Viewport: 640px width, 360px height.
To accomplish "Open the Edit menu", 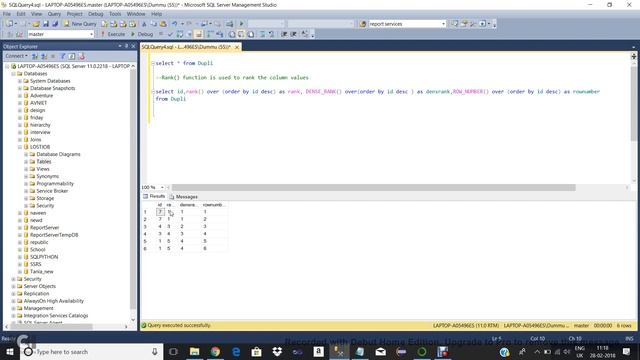I will 21,14.
